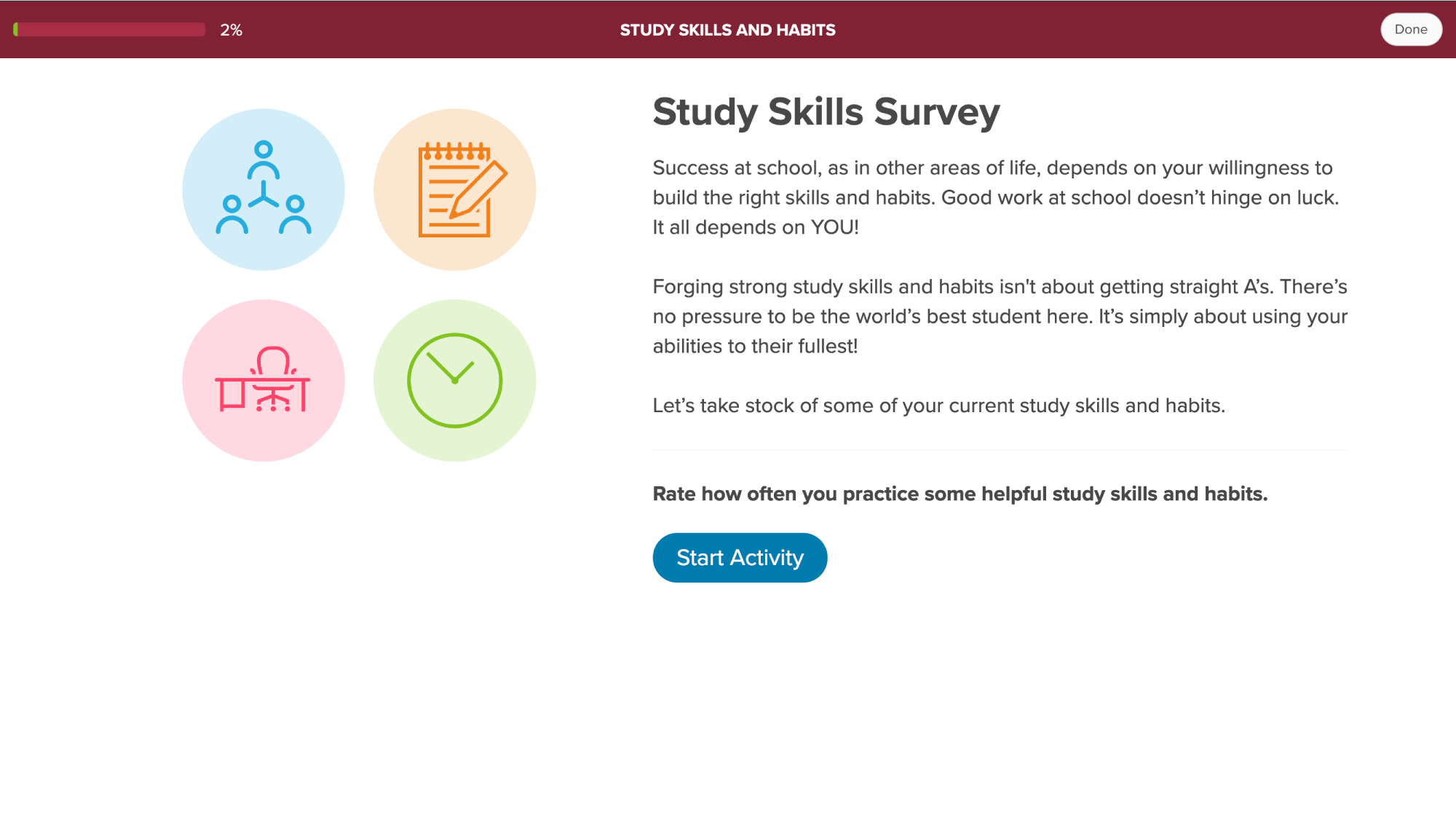Image resolution: width=1456 pixels, height=820 pixels.
Task: Click the word "YOU!" in the first paragraph
Action: tap(834, 227)
